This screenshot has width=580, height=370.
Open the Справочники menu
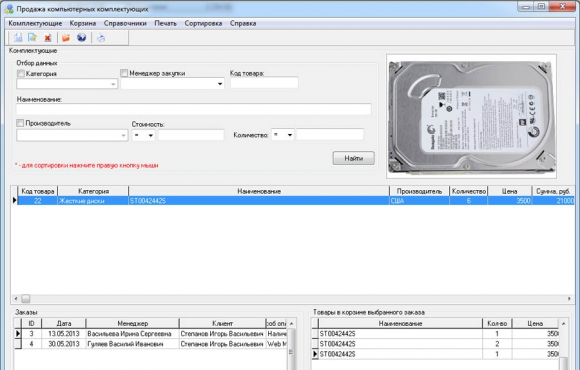(x=125, y=23)
